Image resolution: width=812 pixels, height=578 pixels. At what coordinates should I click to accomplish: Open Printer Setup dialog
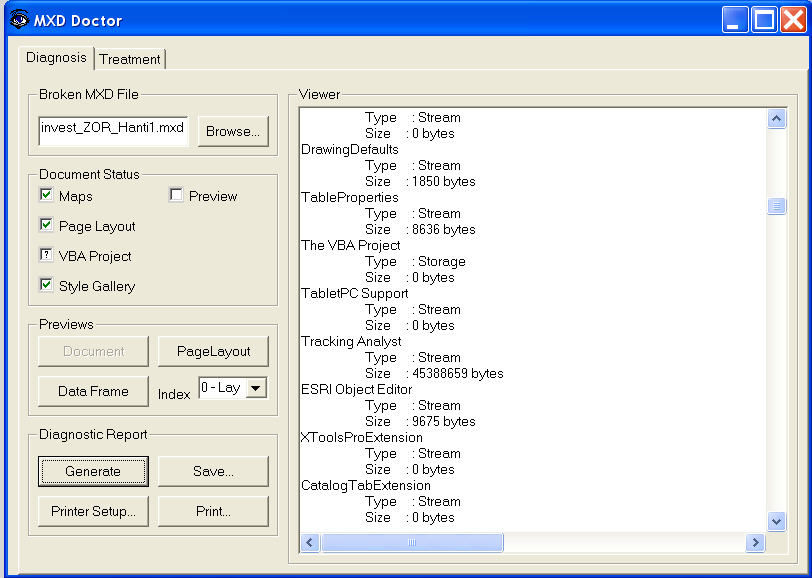[x=93, y=512]
